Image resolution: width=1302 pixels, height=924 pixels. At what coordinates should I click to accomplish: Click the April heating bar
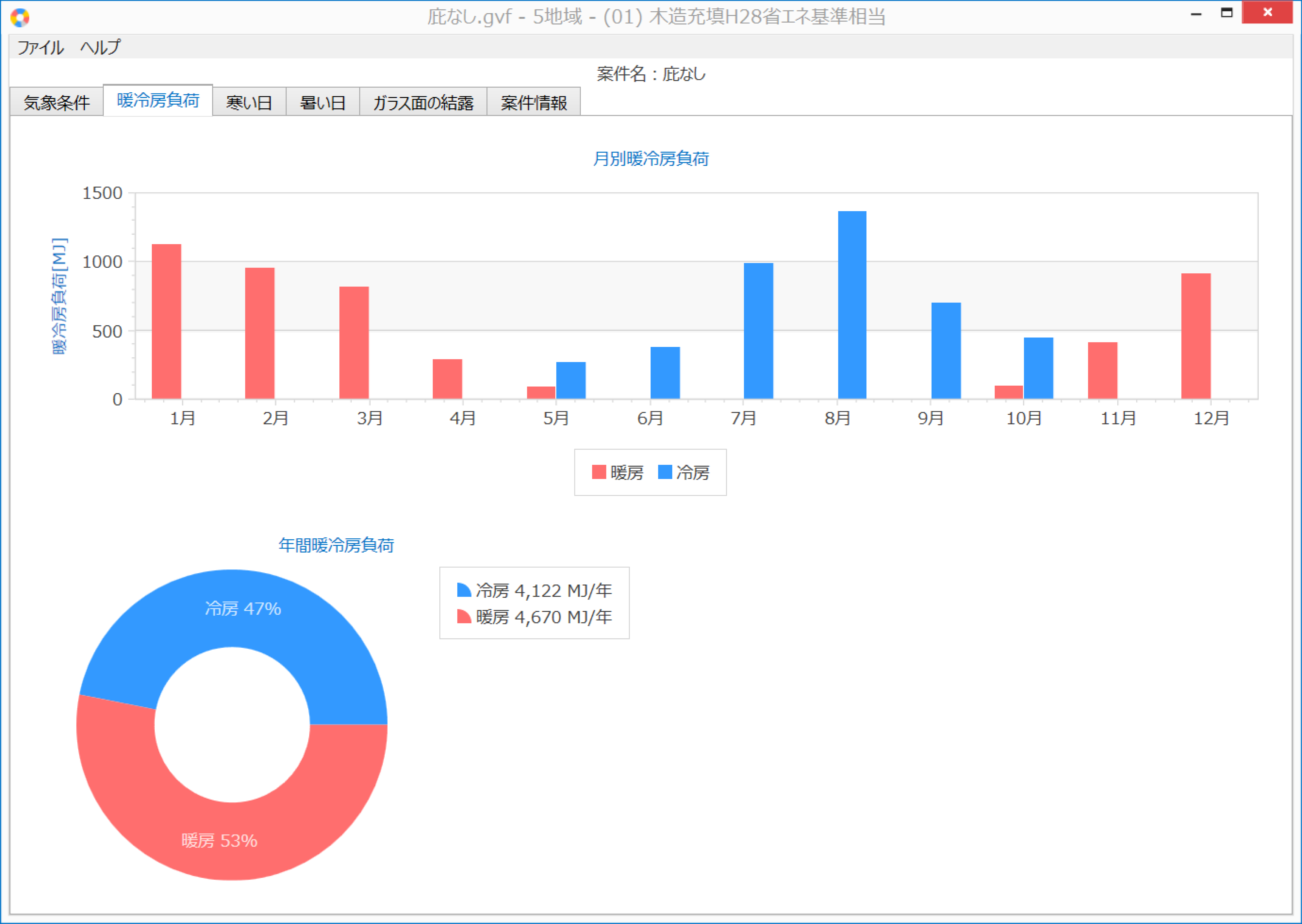pyautogui.click(x=448, y=379)
